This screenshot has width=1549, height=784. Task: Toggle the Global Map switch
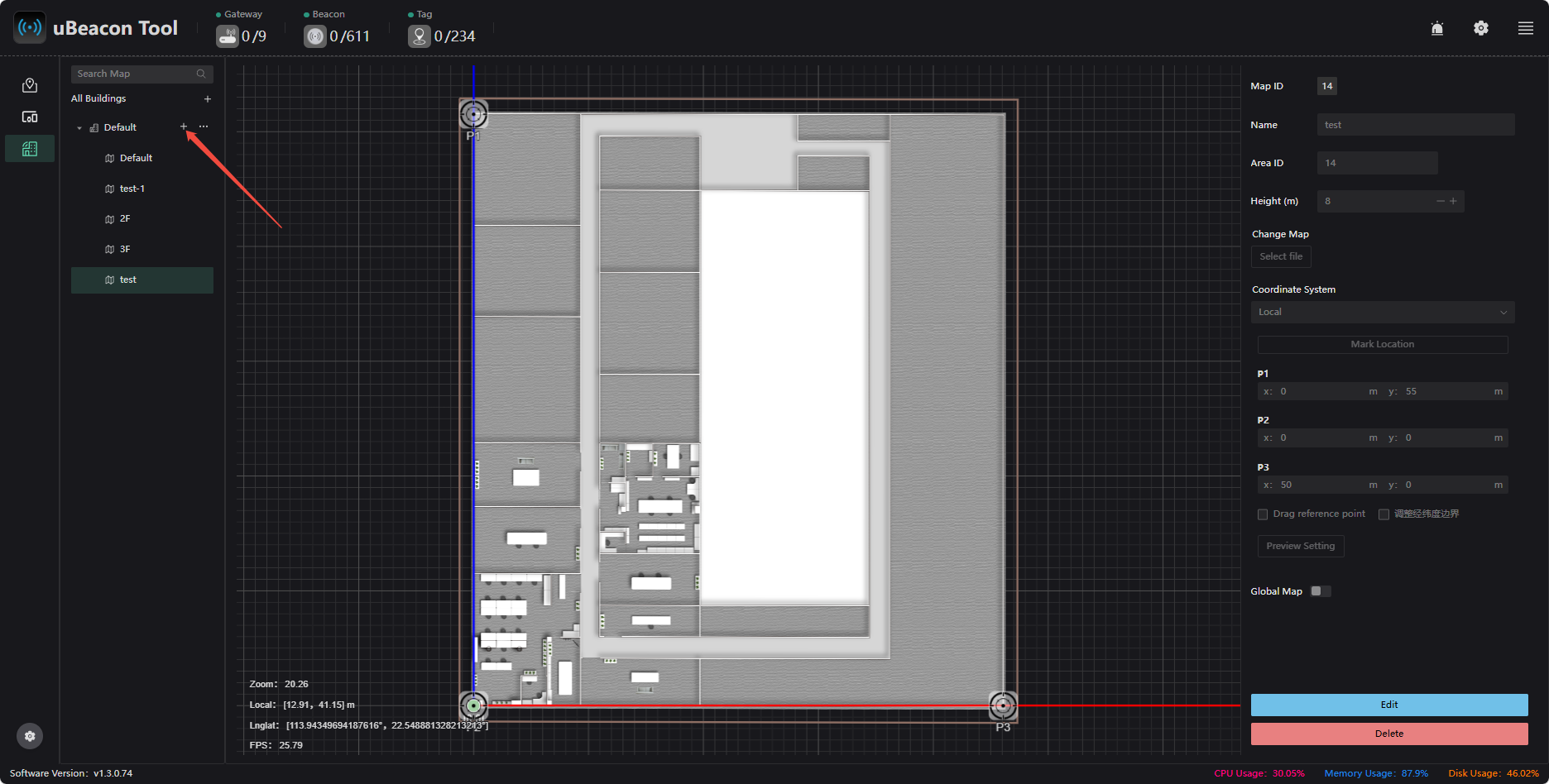[x=1321, y=591]
